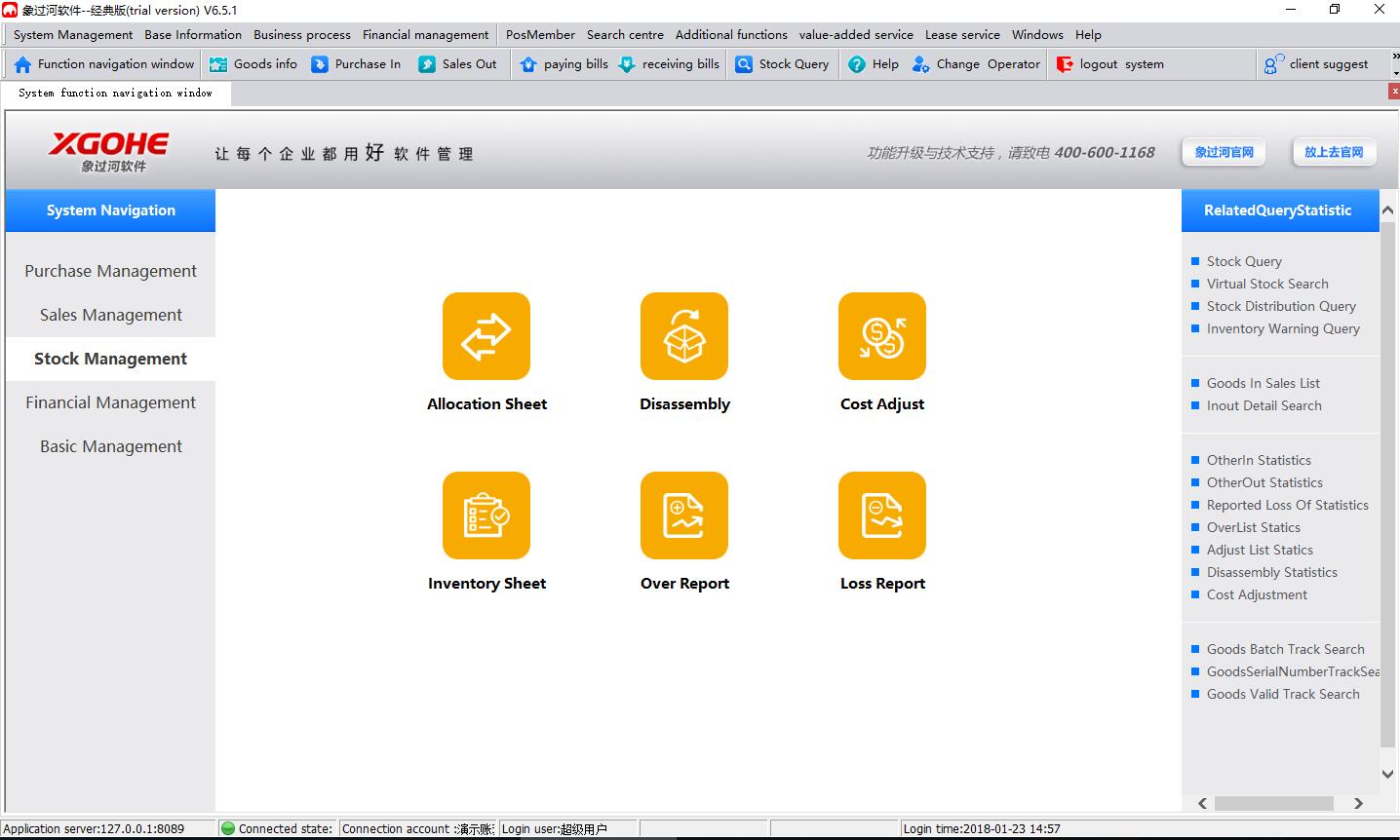Open OverList Statics link
Viewport: 1400px width, 840px height.
tap(1254, 527)
